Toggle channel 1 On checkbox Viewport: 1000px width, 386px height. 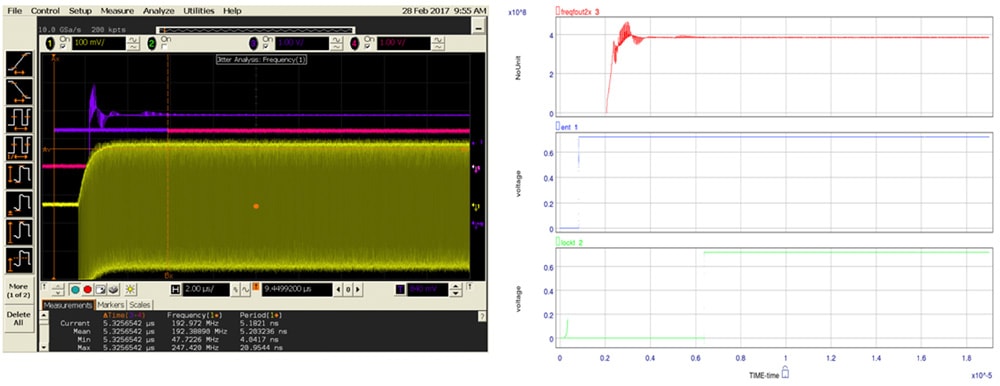point(63,47)
